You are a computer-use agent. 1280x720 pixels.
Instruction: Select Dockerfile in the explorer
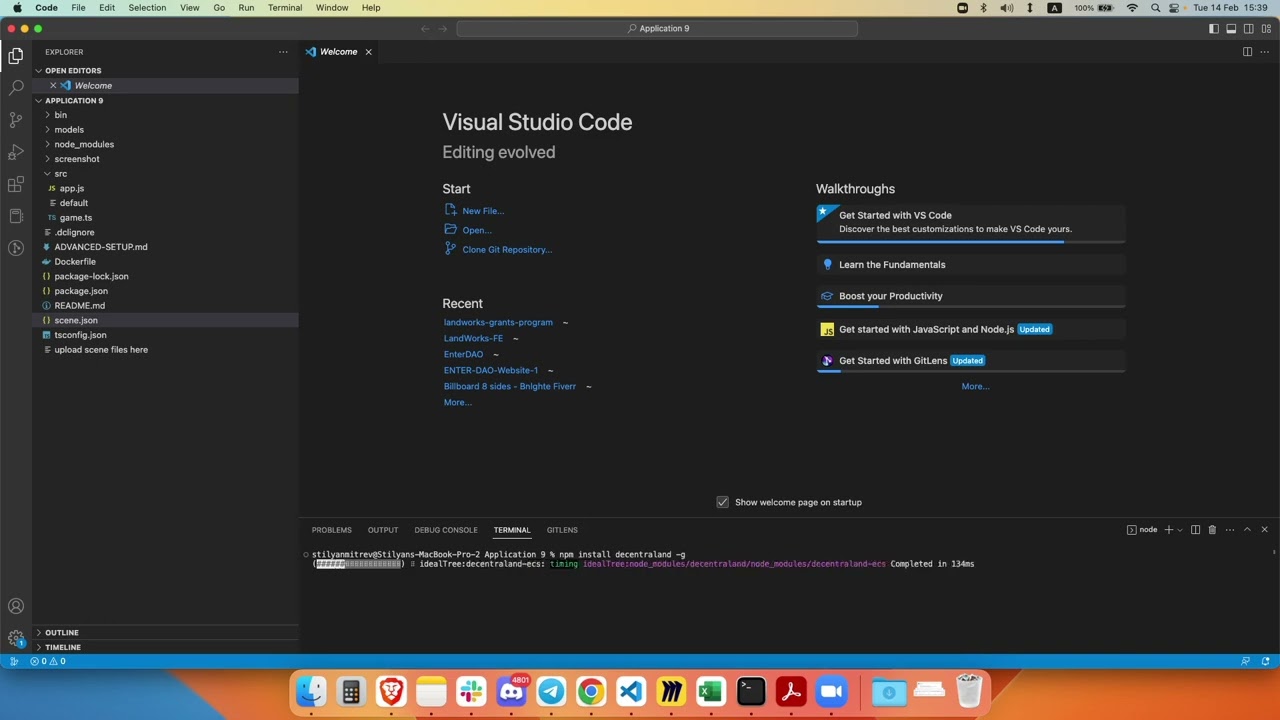pos(75,262)
